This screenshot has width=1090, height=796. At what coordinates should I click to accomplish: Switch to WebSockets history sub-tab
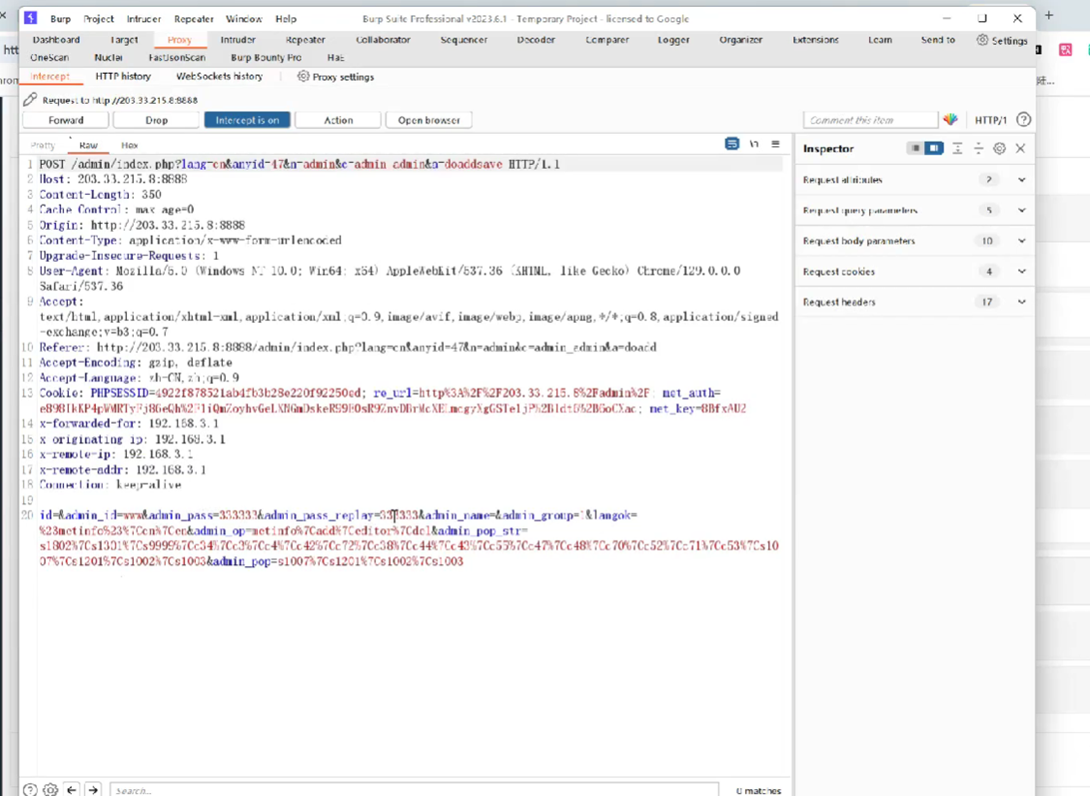click(220, 76)
